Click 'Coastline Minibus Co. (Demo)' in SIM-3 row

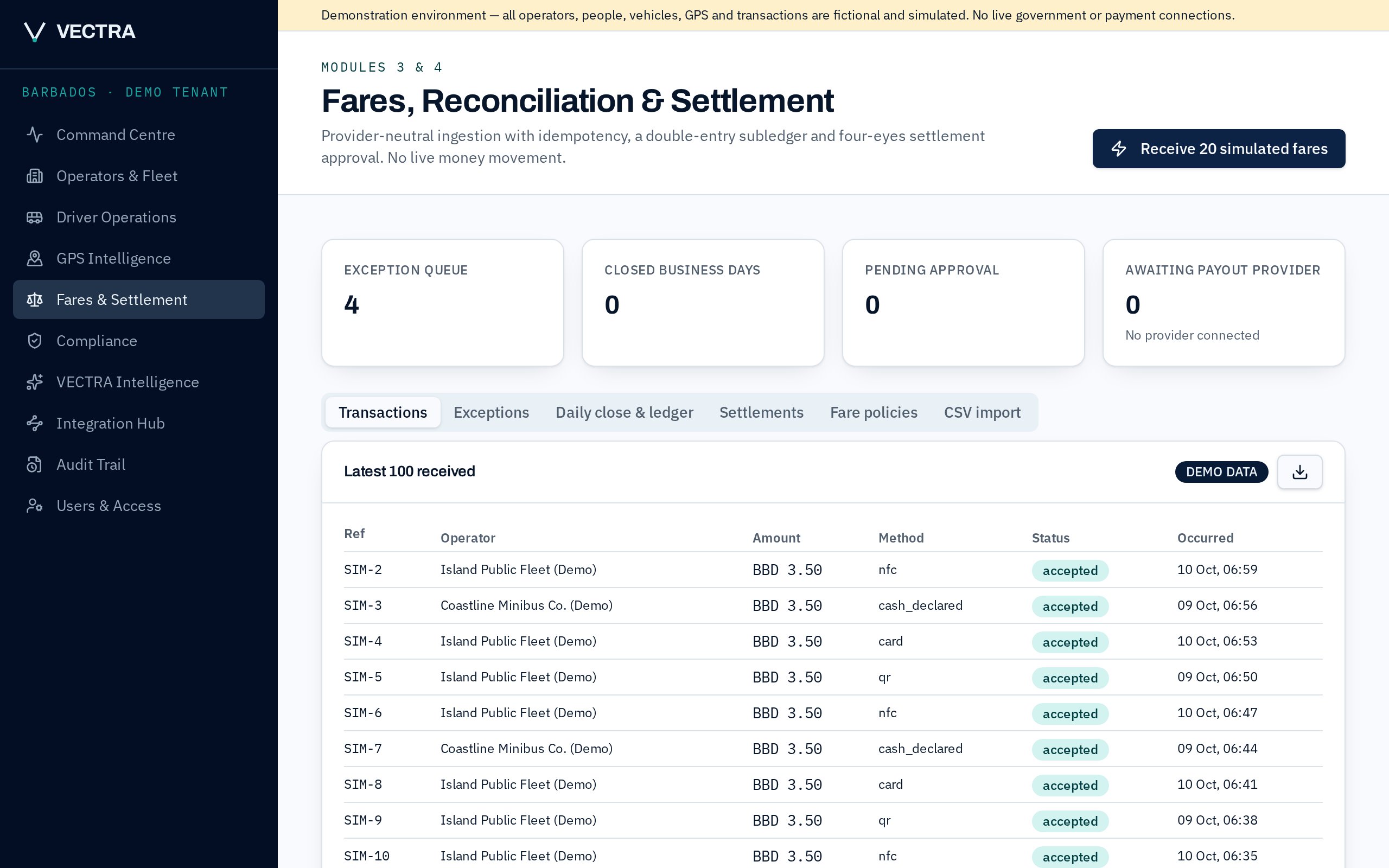coord(526,605)
